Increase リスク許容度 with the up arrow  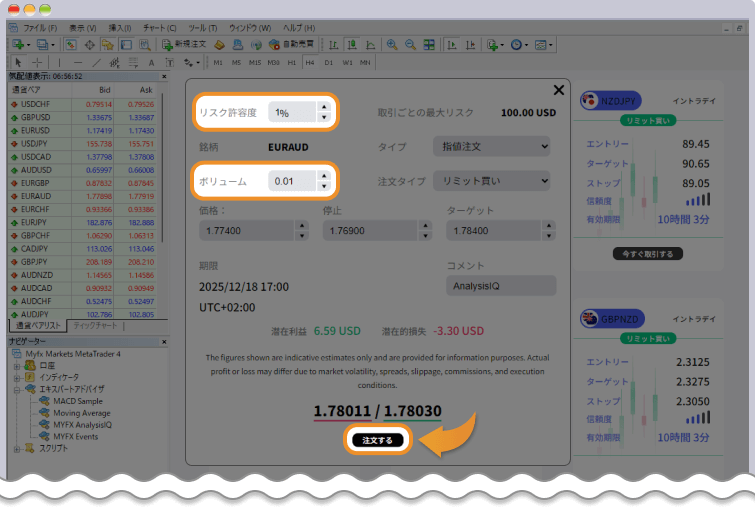click(x=322, y=107)
